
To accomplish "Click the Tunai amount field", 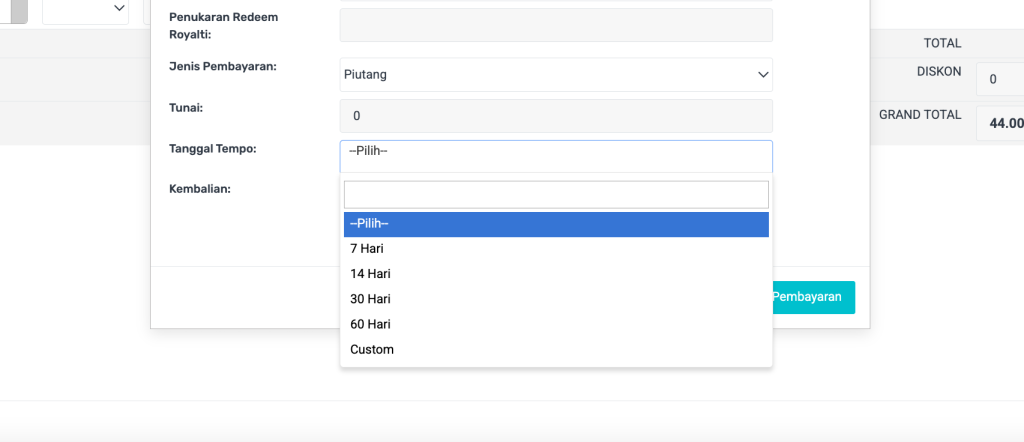I will point(556,116).
